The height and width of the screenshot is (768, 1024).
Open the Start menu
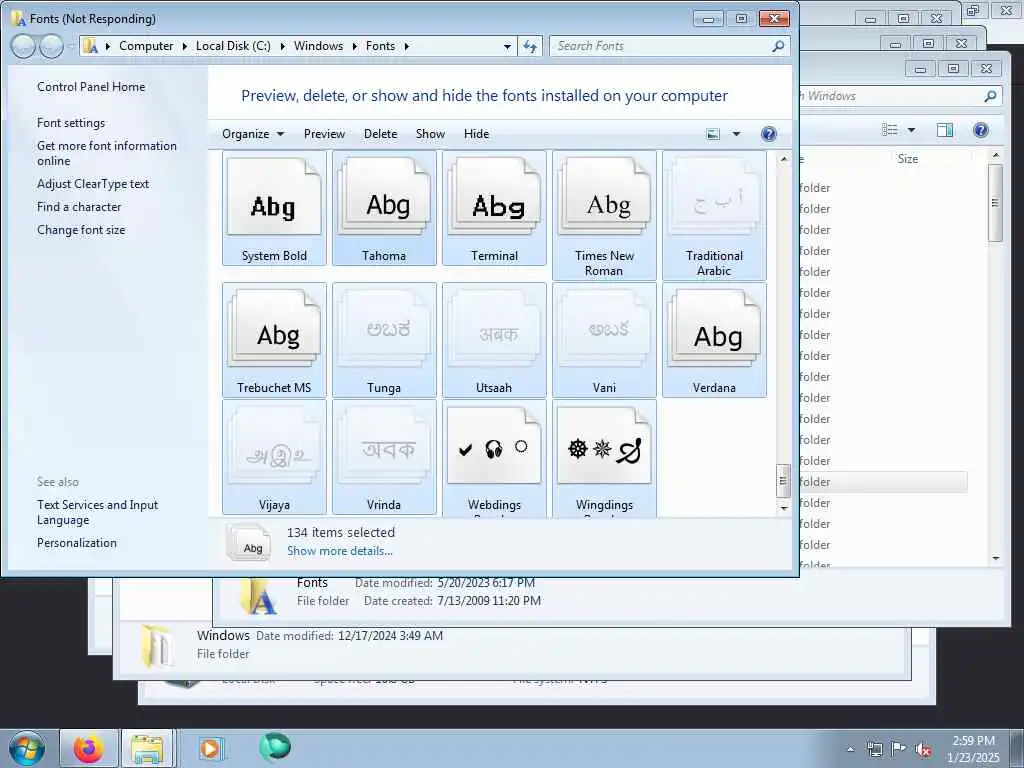coord(27,748)
